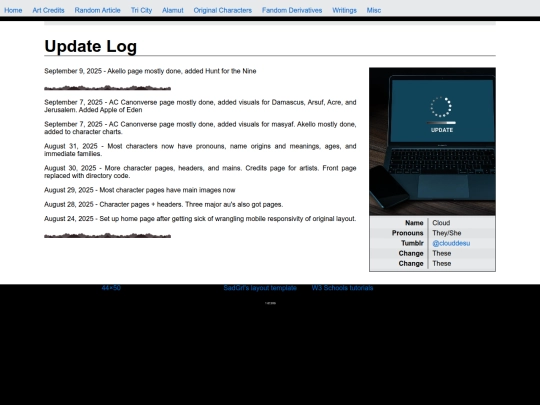This screenshot has height=405, width=540.
Task: Click the August 24, 2025 entry
Action: (x=200, y=219)
